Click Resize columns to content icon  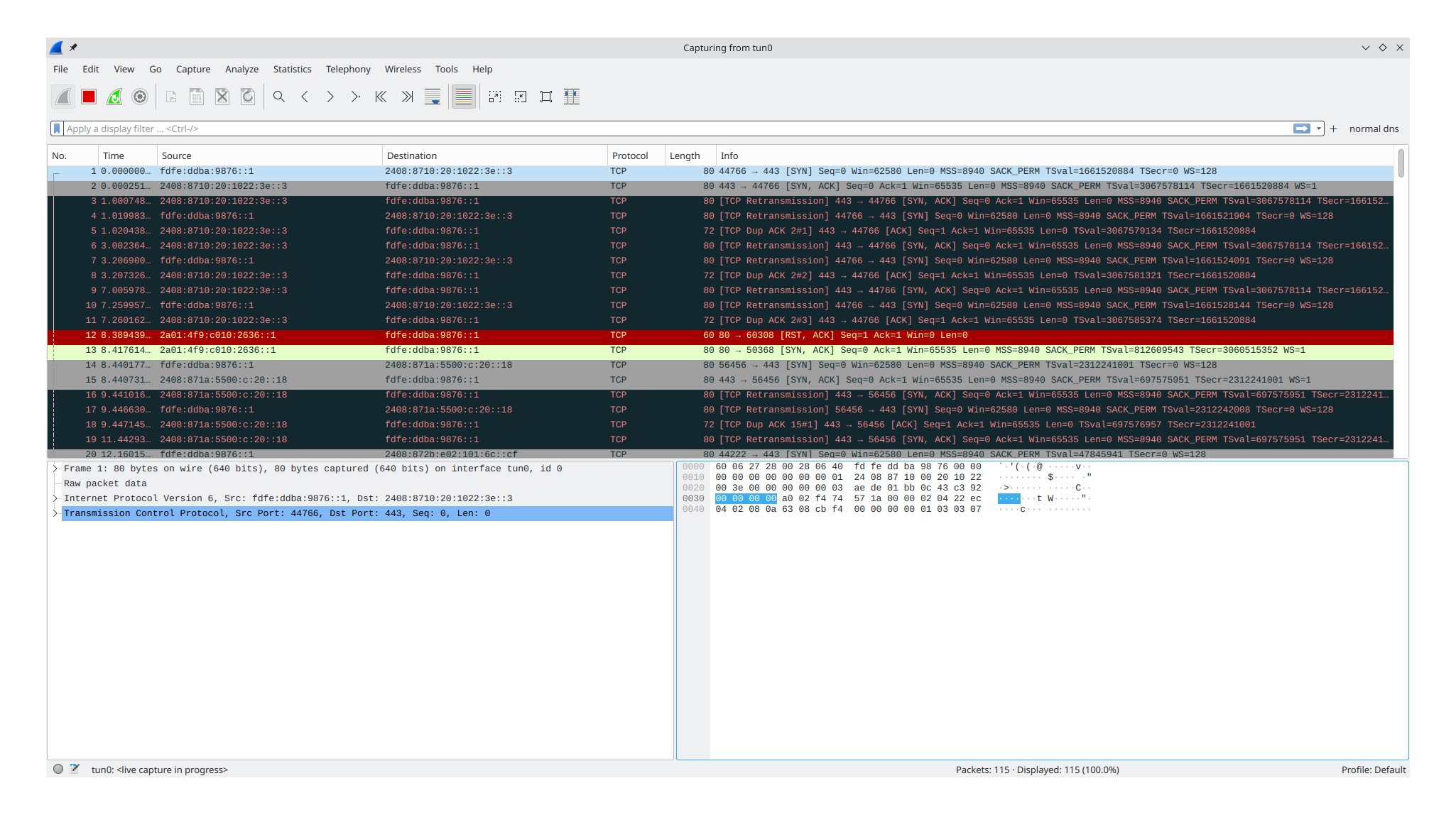pyautogui.click(x=572, y=97)
